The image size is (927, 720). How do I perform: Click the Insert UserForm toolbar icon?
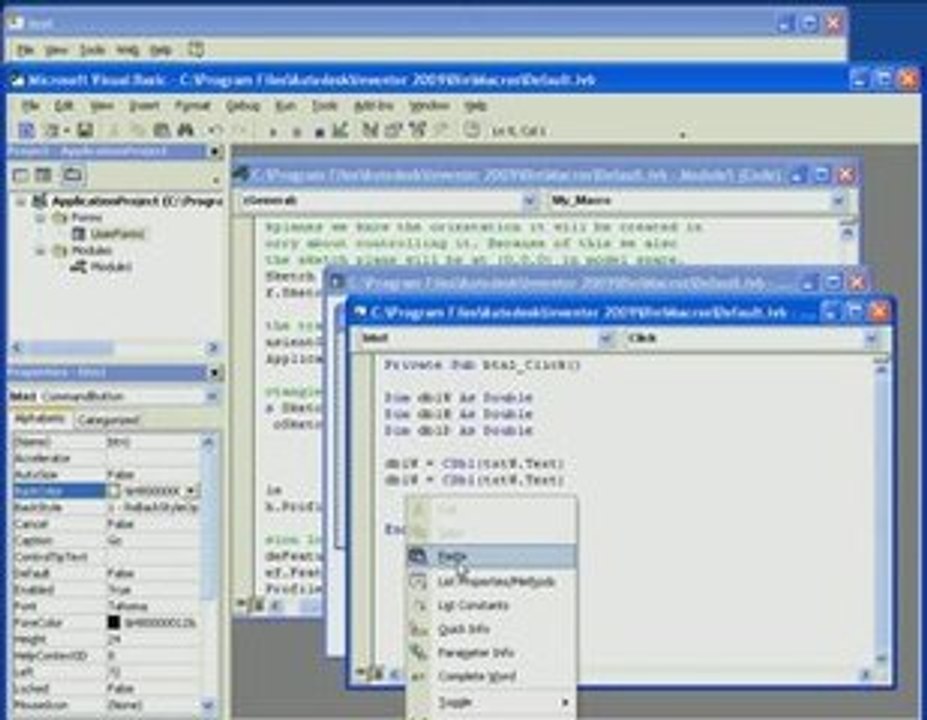[52, 129]
